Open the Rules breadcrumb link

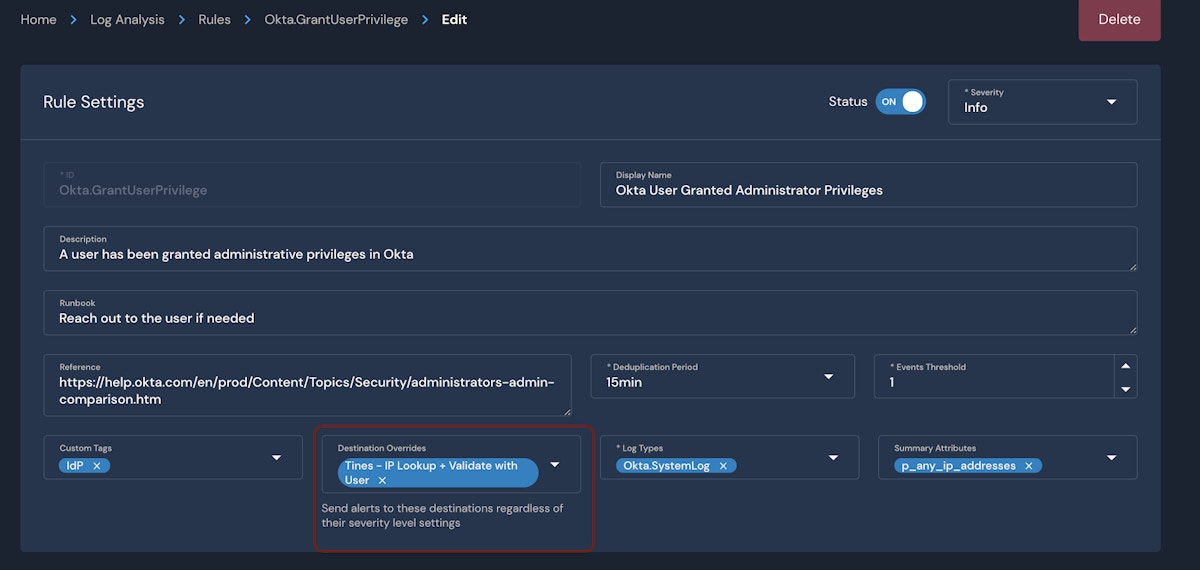[214, 20]
